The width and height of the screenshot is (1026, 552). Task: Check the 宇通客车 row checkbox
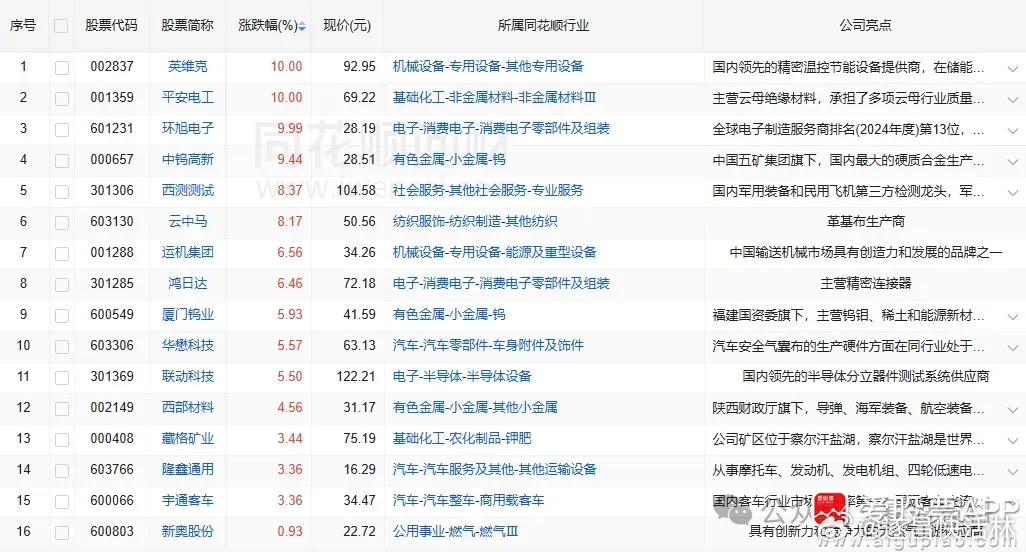62,502
